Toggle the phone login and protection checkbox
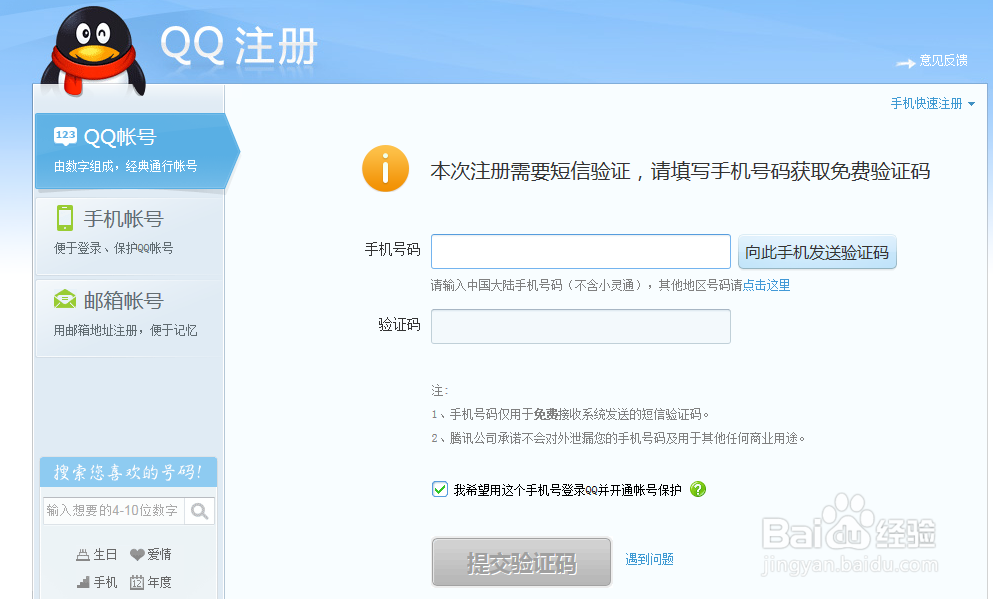This screenshot has width=993, height=599. pos(440,489)
